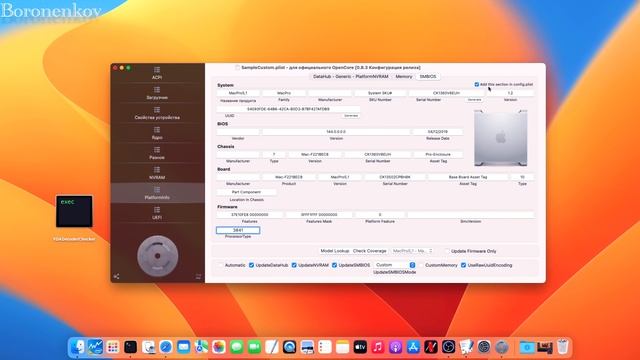
Task: Open Safari from the dock
Action: pyautogui.click(x=166, y=347)
